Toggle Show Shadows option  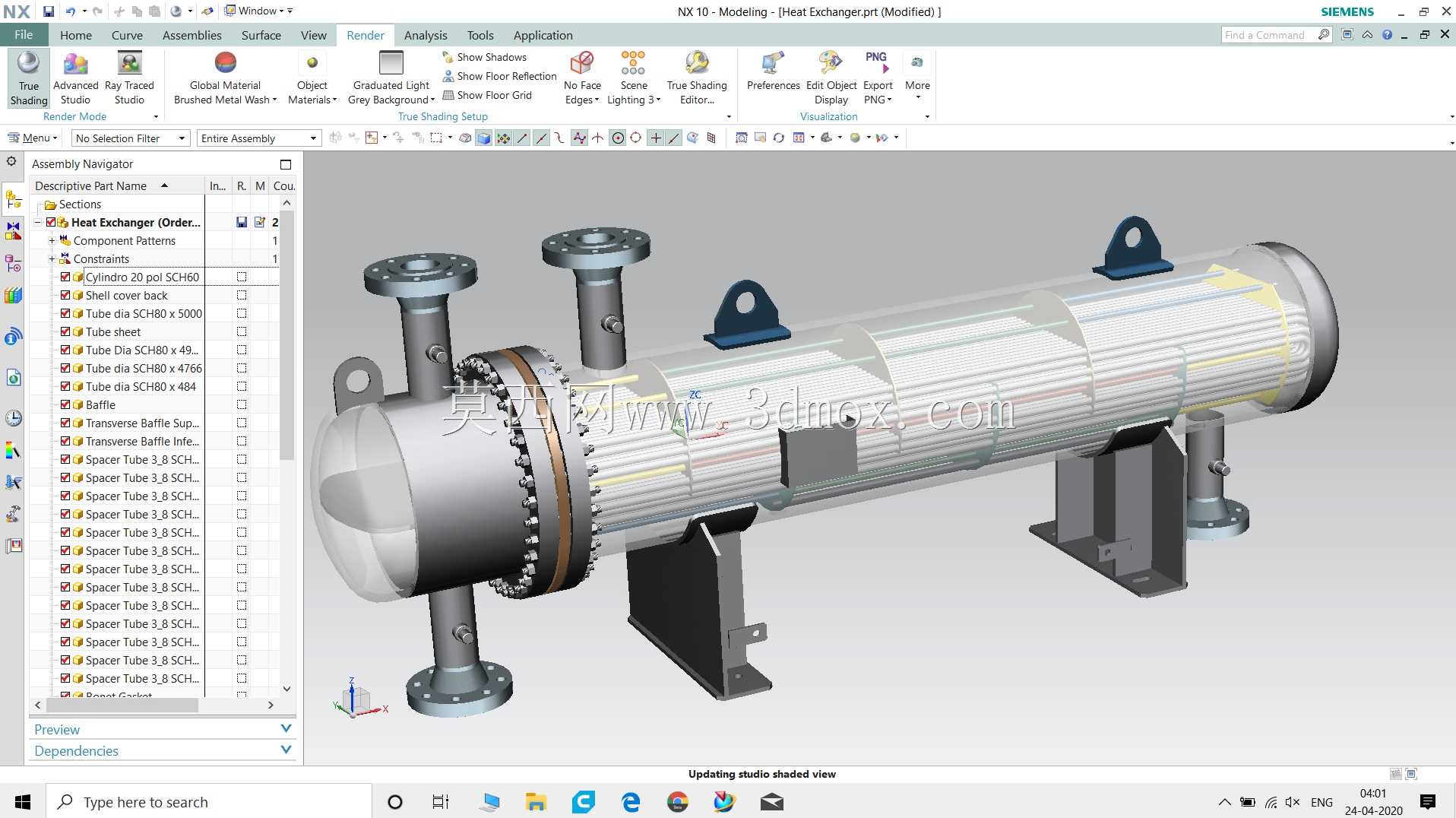click(484, 57)
